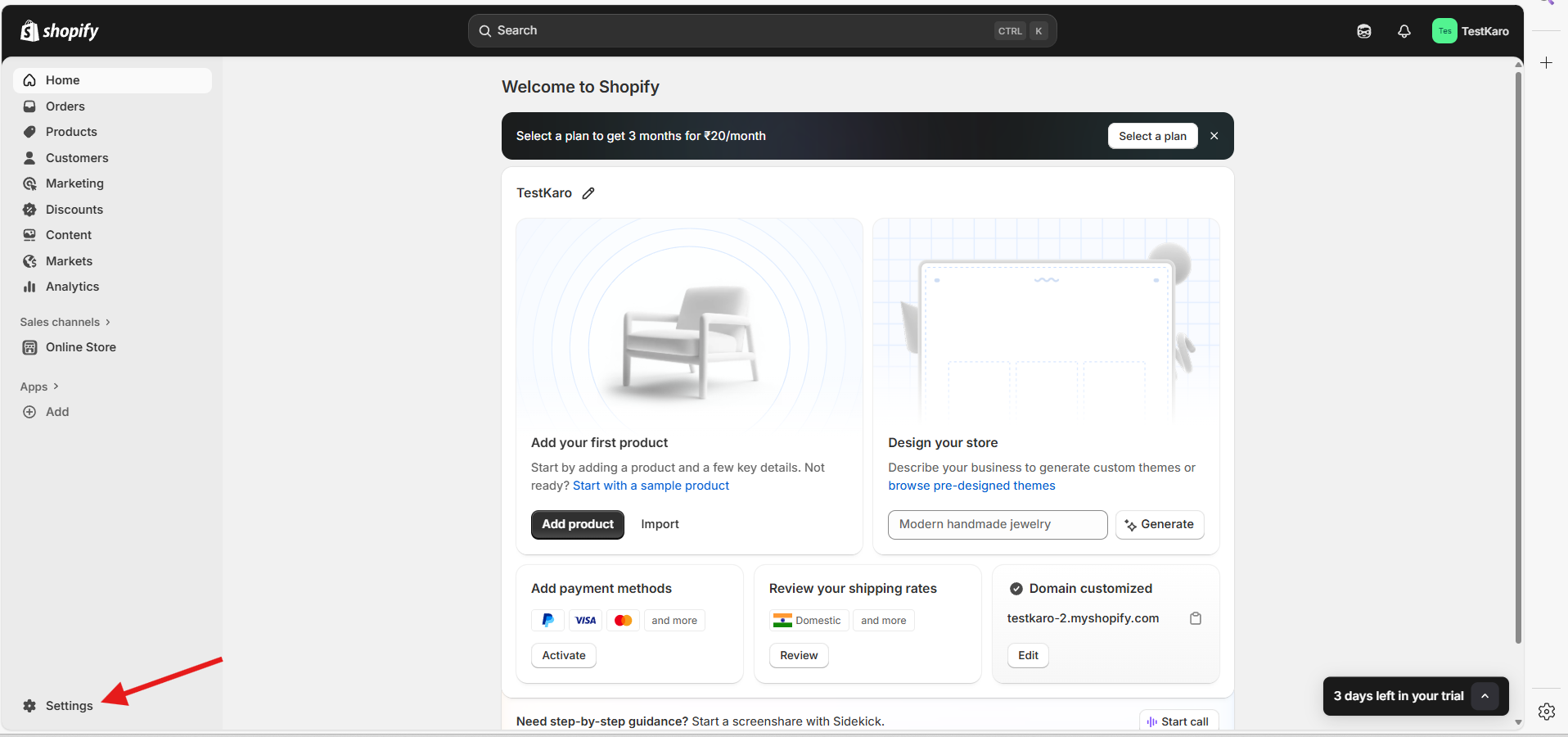Click the plus icon in browser sidebar
Screen dimensions: 1568x737
pos(1546,63)
